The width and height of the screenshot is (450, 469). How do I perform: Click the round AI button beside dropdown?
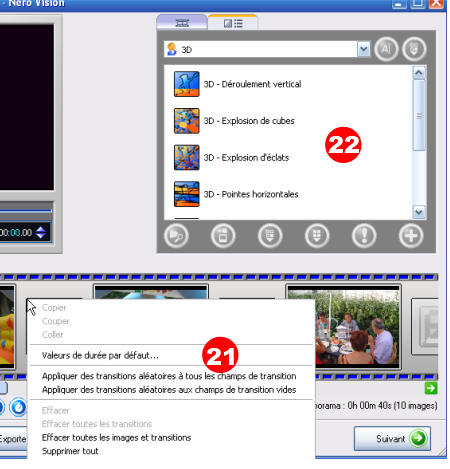pyautogui.click(x=386, y=49)
